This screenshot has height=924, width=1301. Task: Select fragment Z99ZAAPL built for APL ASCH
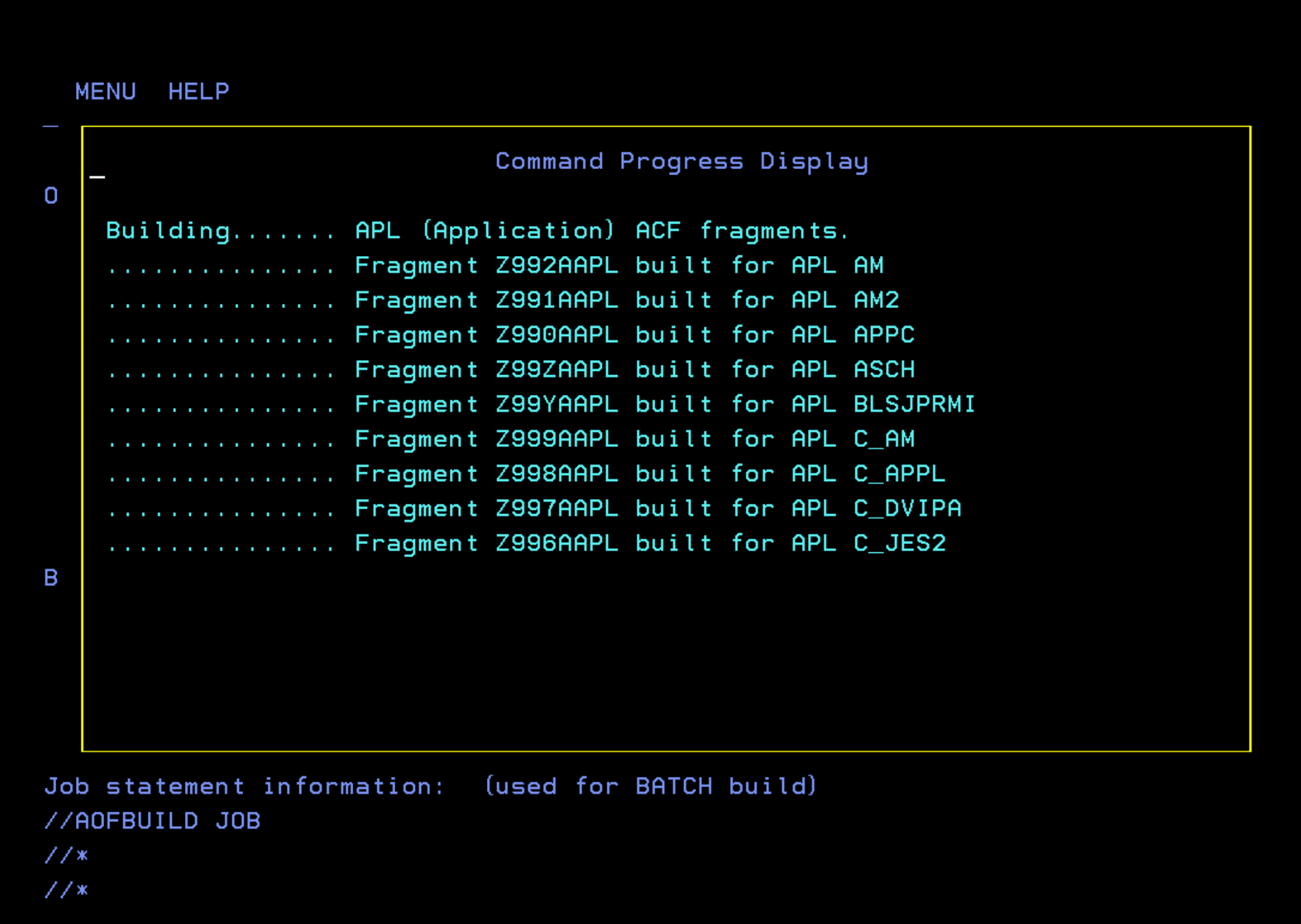tap(511, 370)
